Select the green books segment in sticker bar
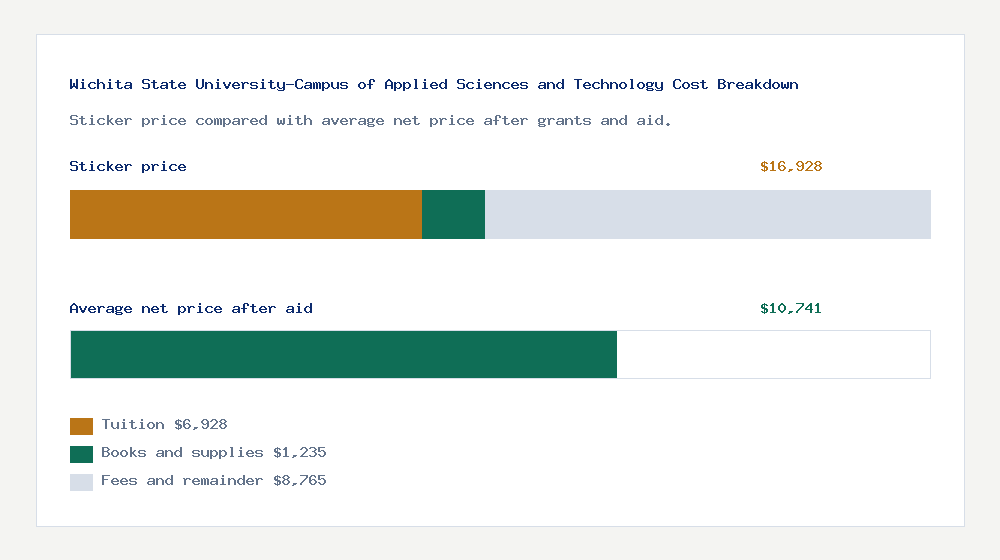This screenshot has width=1000, height=560. tap(453, 214)
